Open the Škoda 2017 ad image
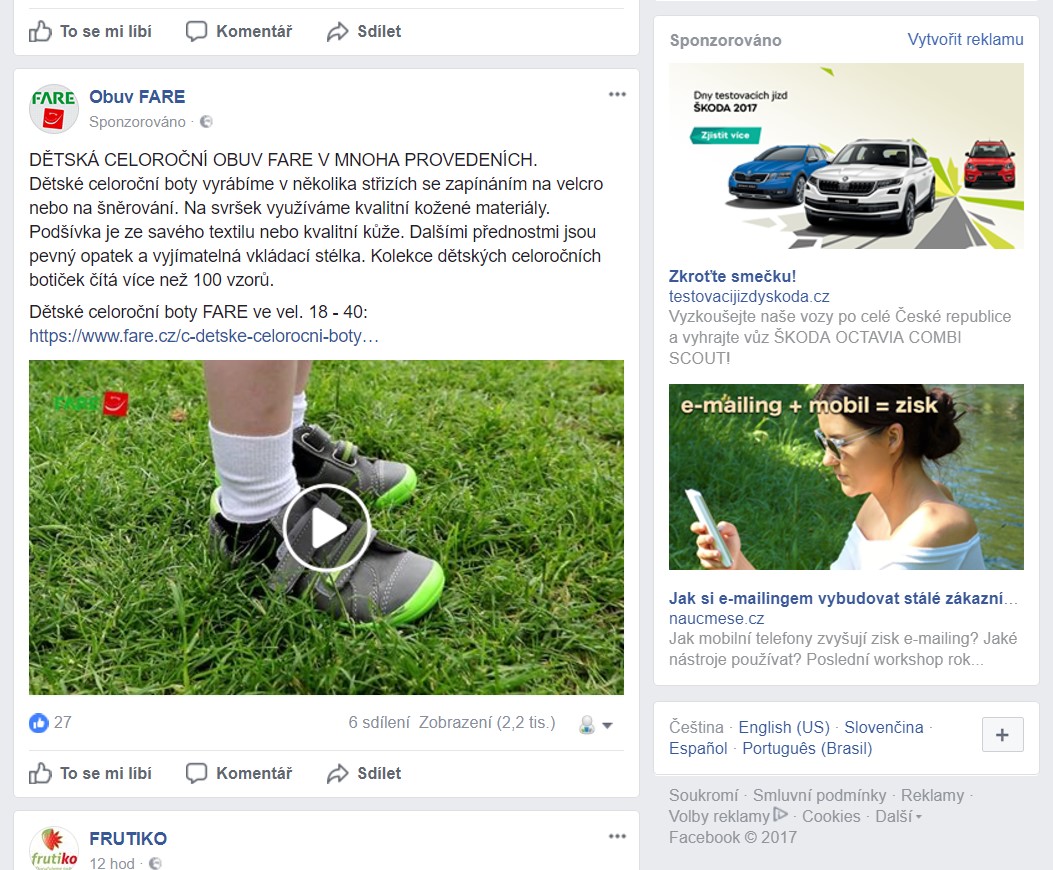 (x=846, y=156)
